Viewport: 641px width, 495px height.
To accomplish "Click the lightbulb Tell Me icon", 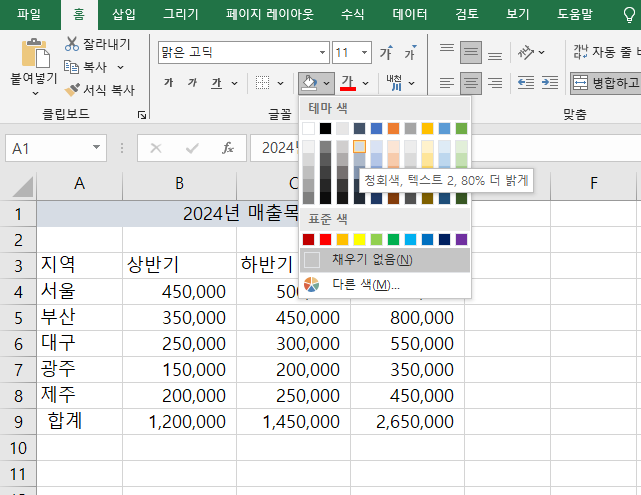I will click(629, 15).
